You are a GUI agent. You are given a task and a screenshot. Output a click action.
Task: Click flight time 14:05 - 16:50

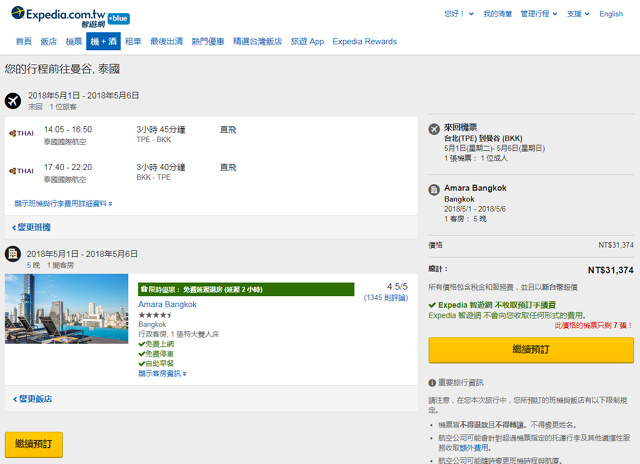tap(68, 129)
